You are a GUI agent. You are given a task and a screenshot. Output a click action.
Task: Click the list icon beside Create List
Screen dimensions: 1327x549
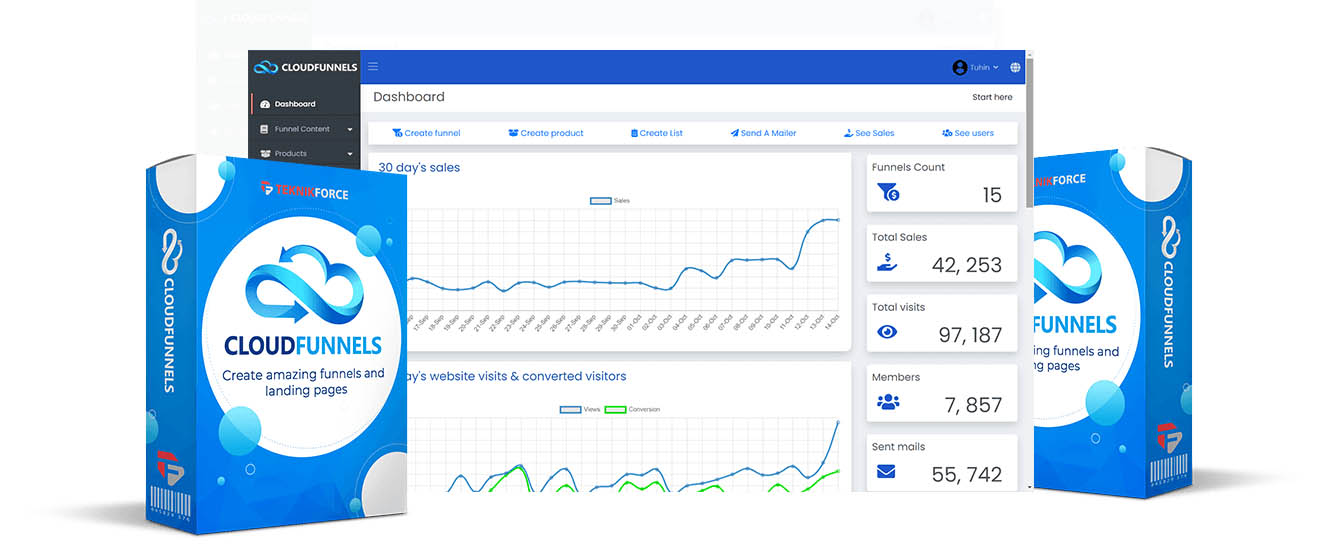(x=634, y=133)
